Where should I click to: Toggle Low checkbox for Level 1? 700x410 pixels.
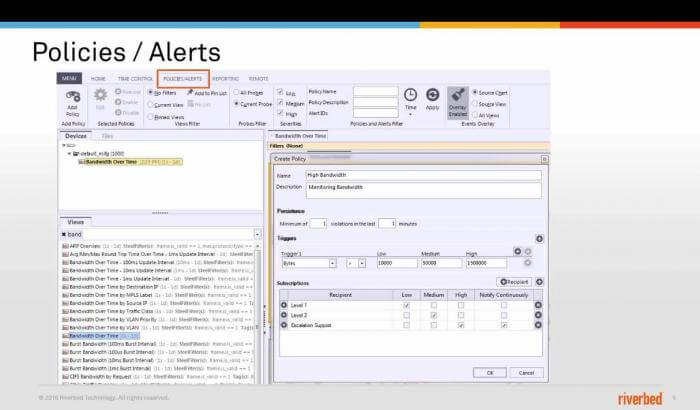pos(406,305)
